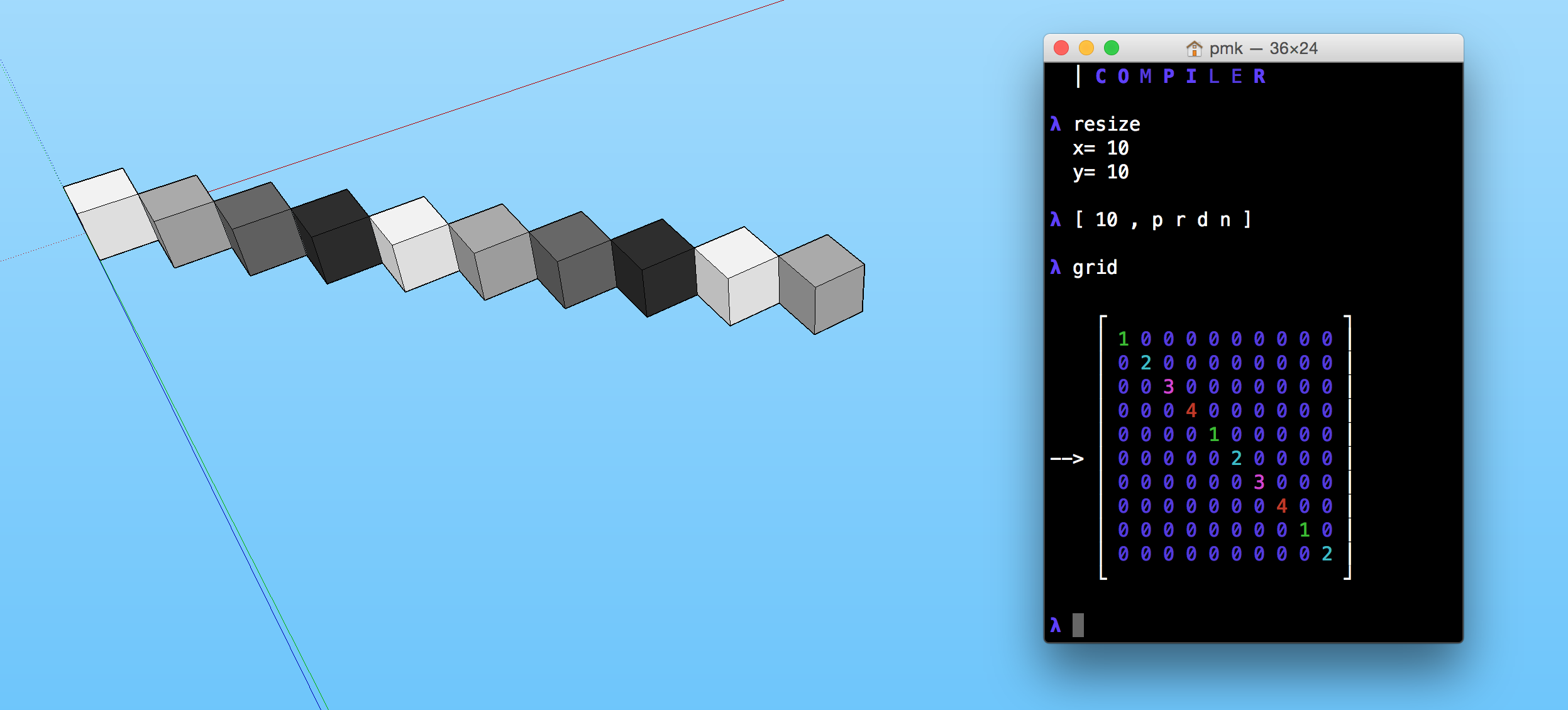Screen dimensions: 1568x710
Task: Click the red close window button
Action: 1061,48
